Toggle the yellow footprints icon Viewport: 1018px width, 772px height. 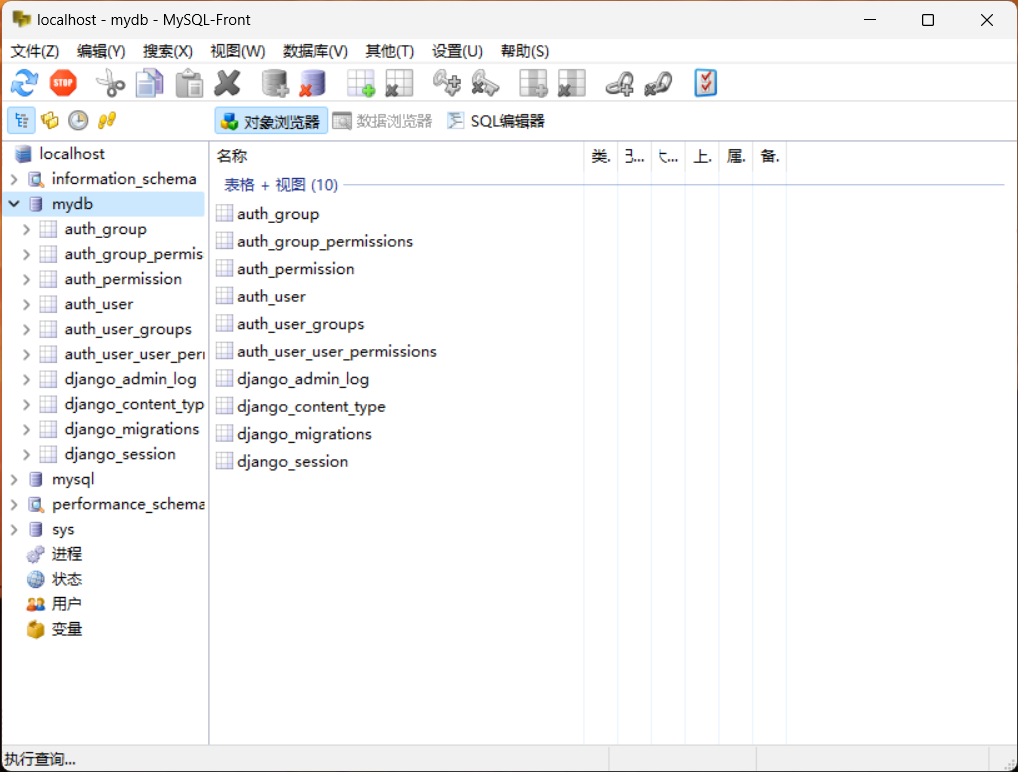107,121
